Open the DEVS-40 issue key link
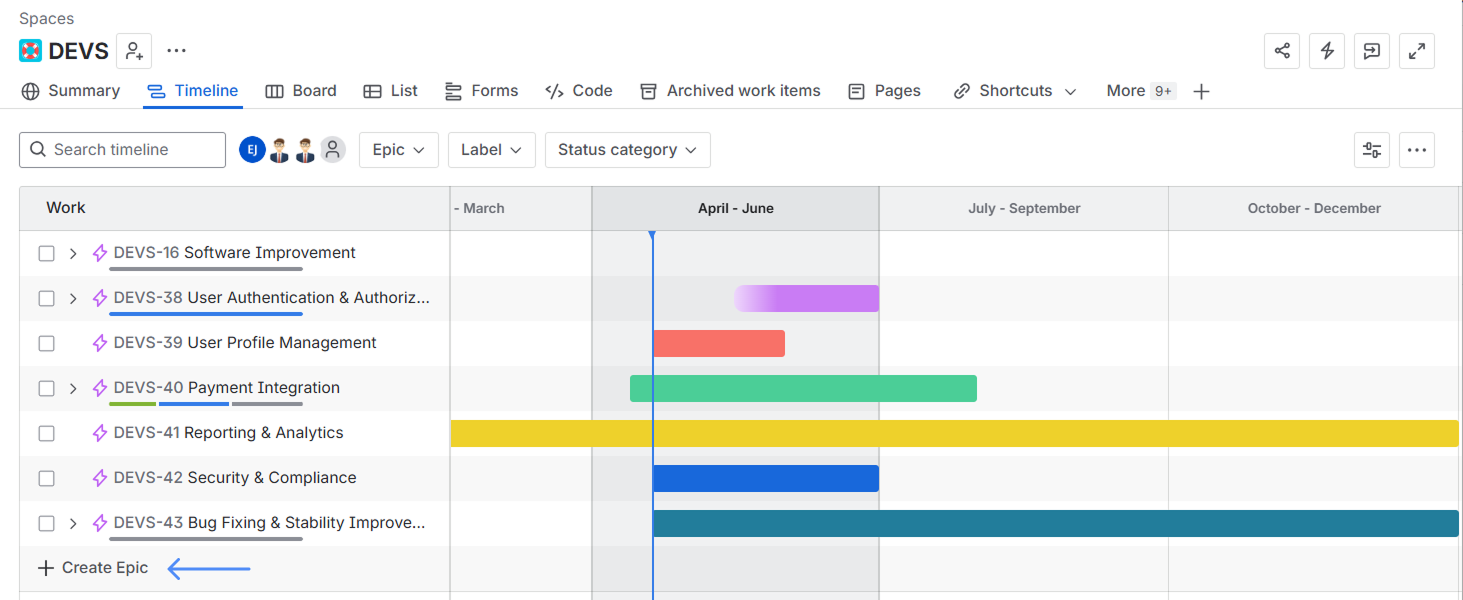This screenshot has height=600, width=1463. tap(148, 388)
